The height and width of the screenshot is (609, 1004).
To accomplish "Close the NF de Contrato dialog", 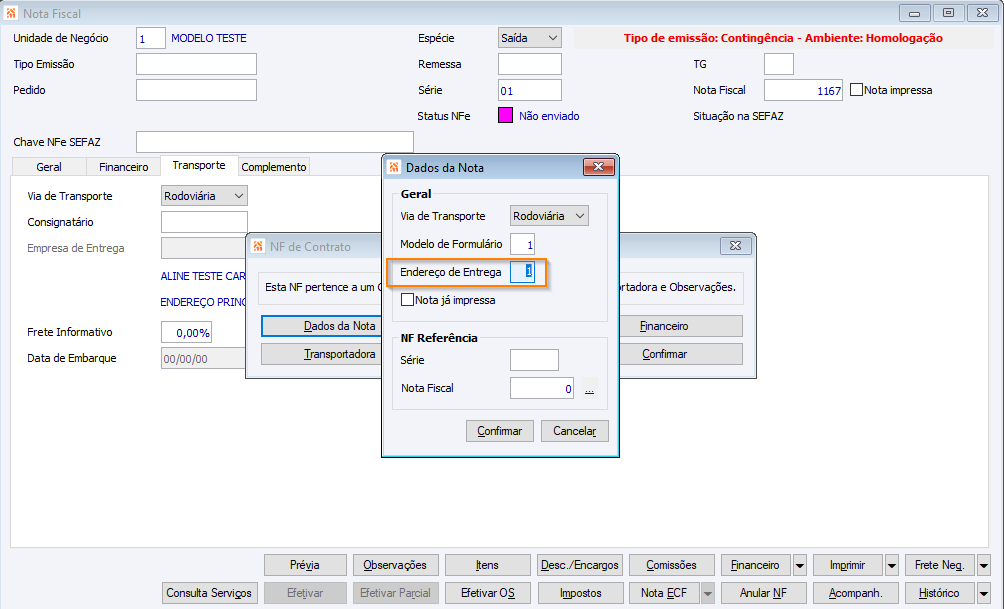I will (x=736, y=245).
